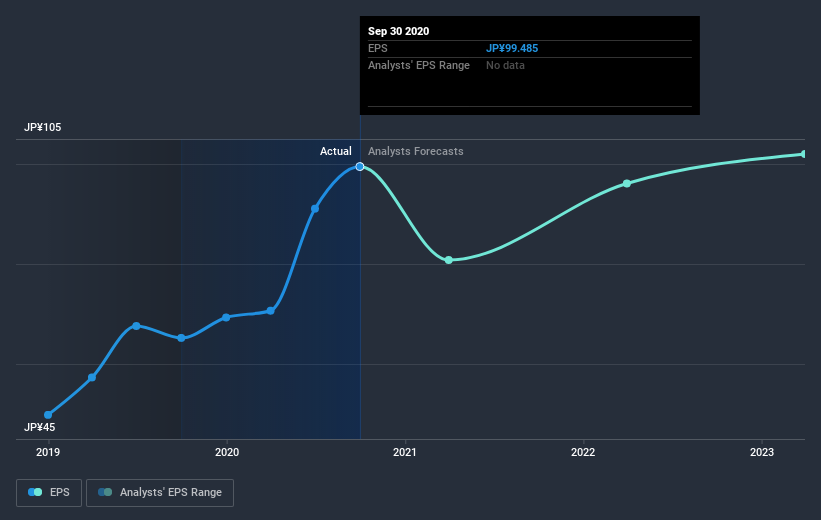821x520 pixels.
Task: Click the 2022 x-axis label
Action: coord(583,452)
